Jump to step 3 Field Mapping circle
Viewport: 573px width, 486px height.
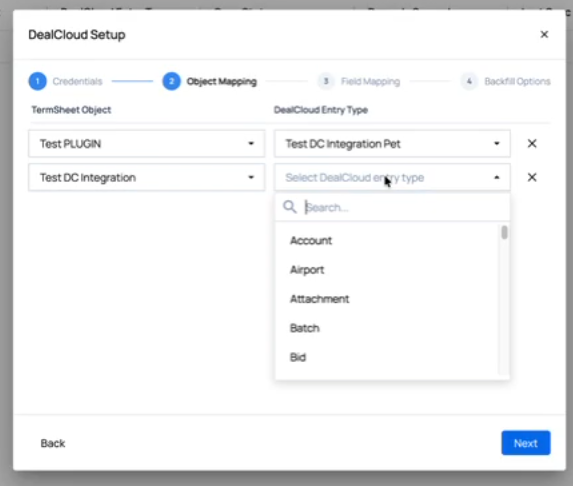[x=326, y=81]
